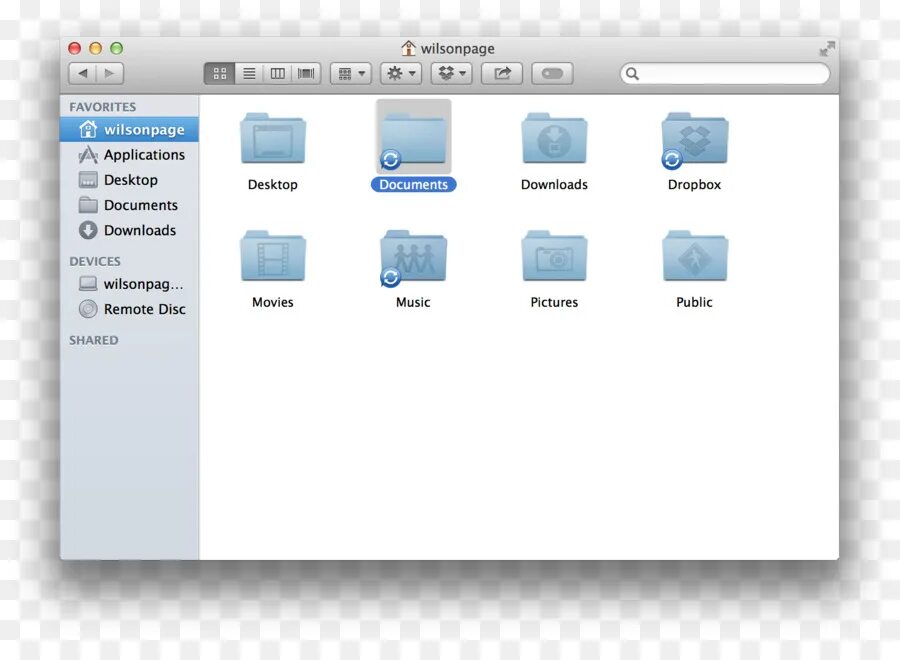Switch to column view in toolbar
The width and height of the screenshot is (900, 660).
click(x=278, y=73)
